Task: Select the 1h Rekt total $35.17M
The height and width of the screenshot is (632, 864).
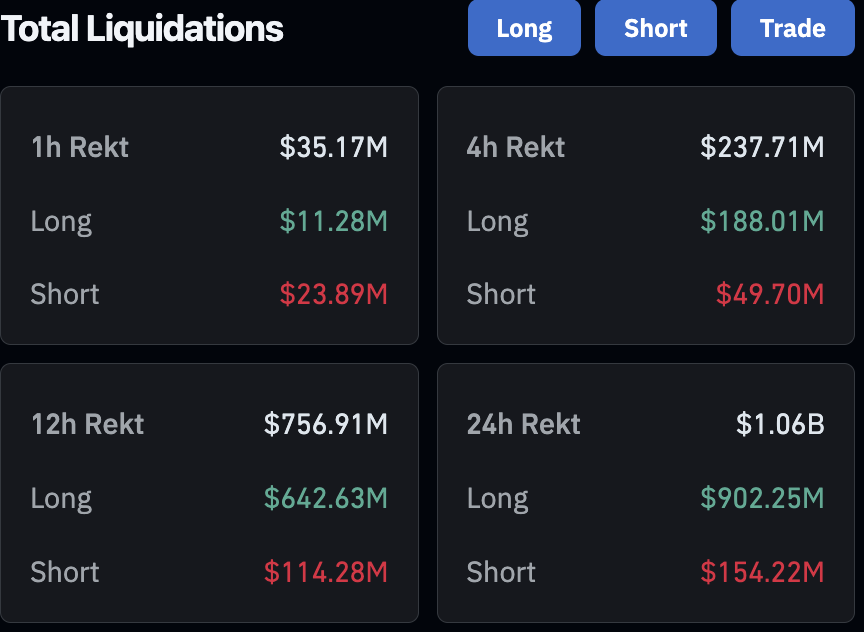Action: coord(333,147)
